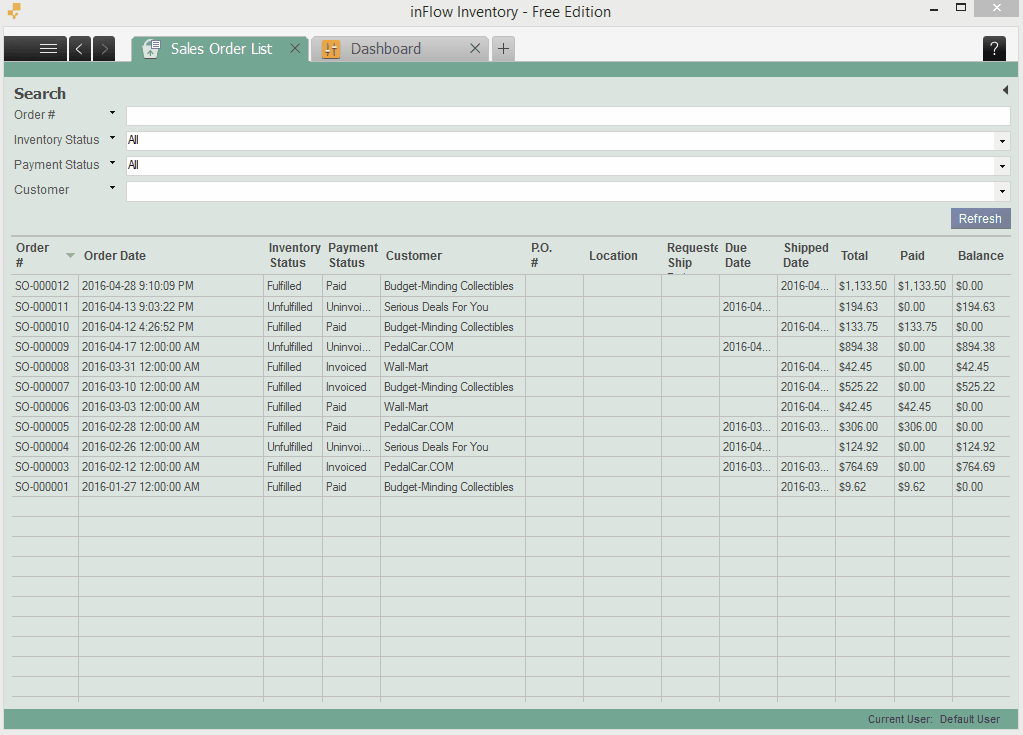
Task: Sort by Inventory Status column header
Action: click(294, 255)
